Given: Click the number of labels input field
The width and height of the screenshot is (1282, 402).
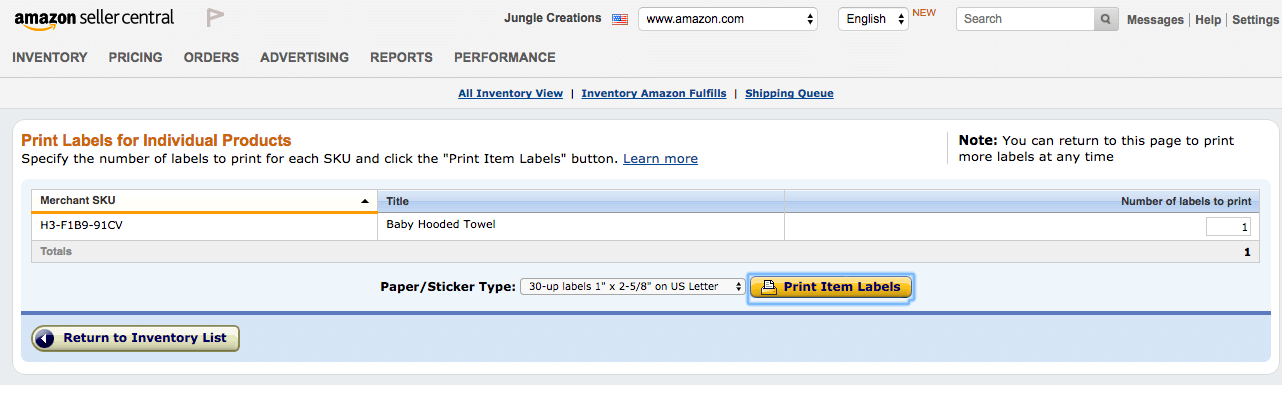Looking at the screenshot, I should tap(1229, 227).
